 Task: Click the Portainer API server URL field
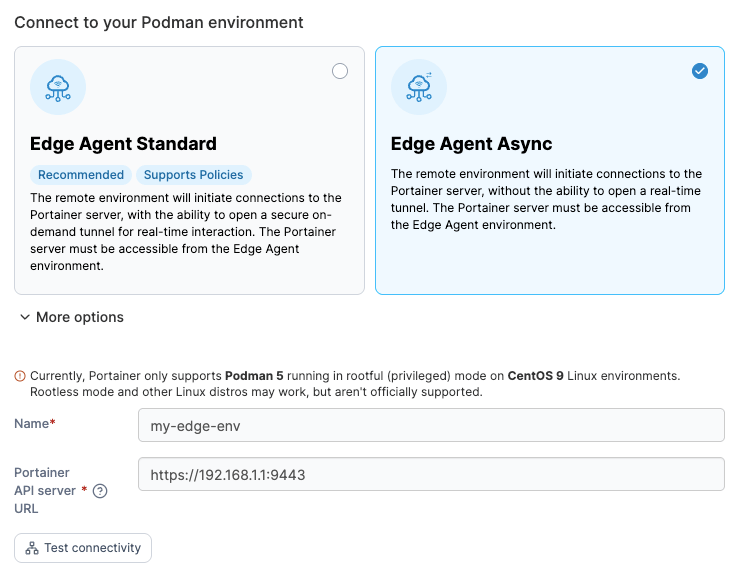click(x=431, y=474)
